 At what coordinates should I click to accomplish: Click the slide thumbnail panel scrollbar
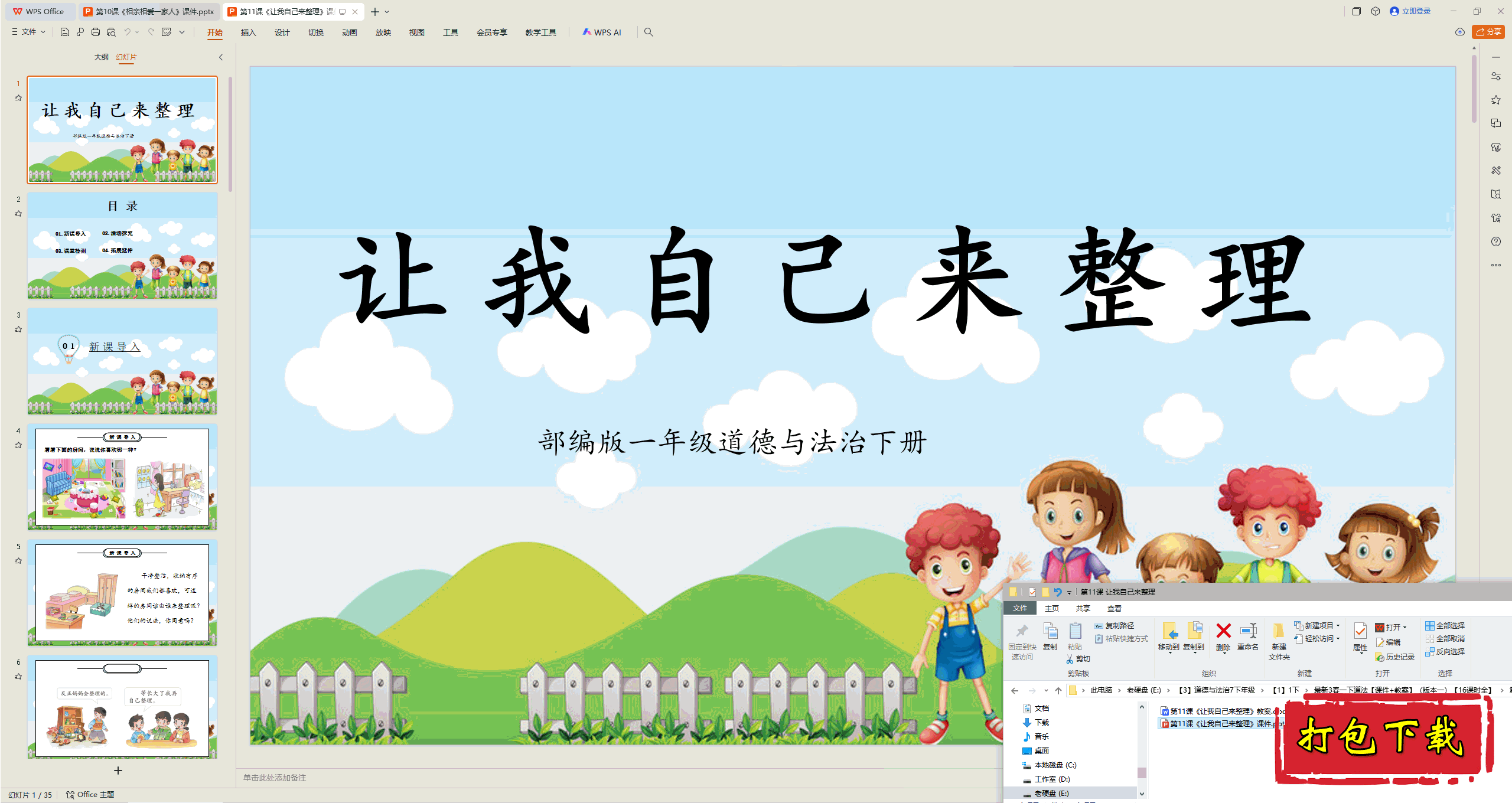[x=230, y=135]
